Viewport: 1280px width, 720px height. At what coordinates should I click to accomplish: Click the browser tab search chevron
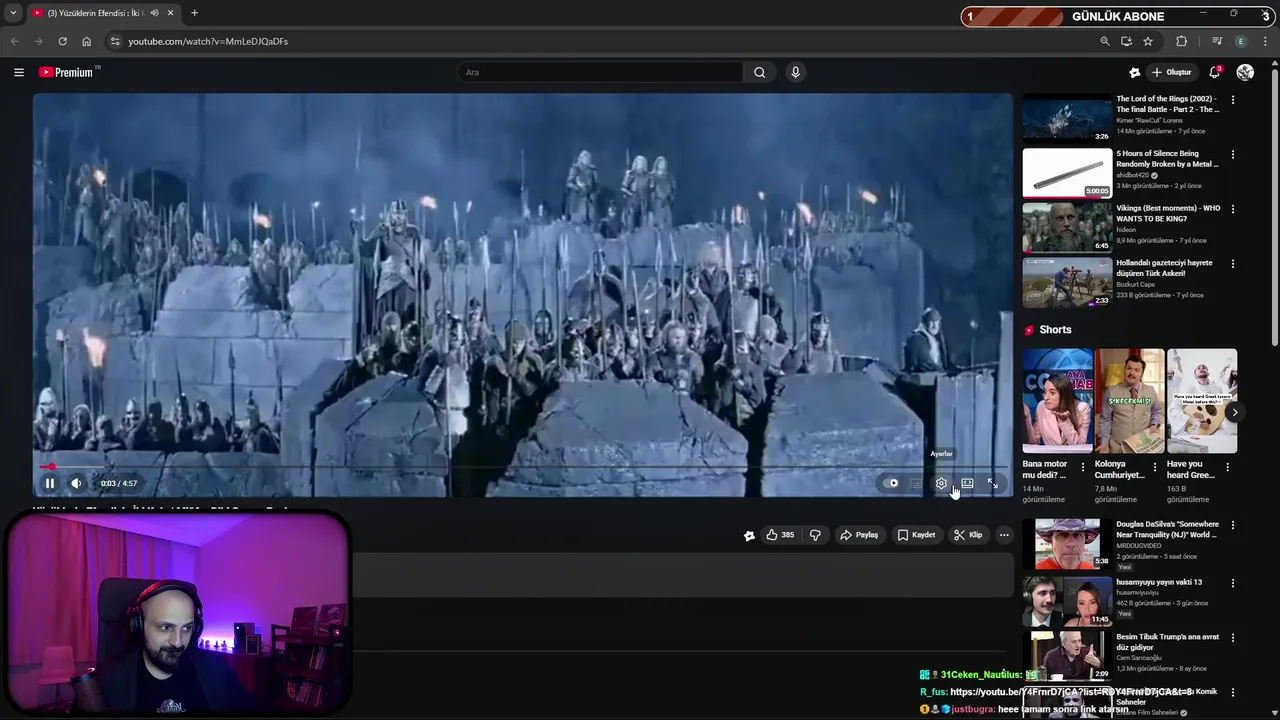click(13, 13)
